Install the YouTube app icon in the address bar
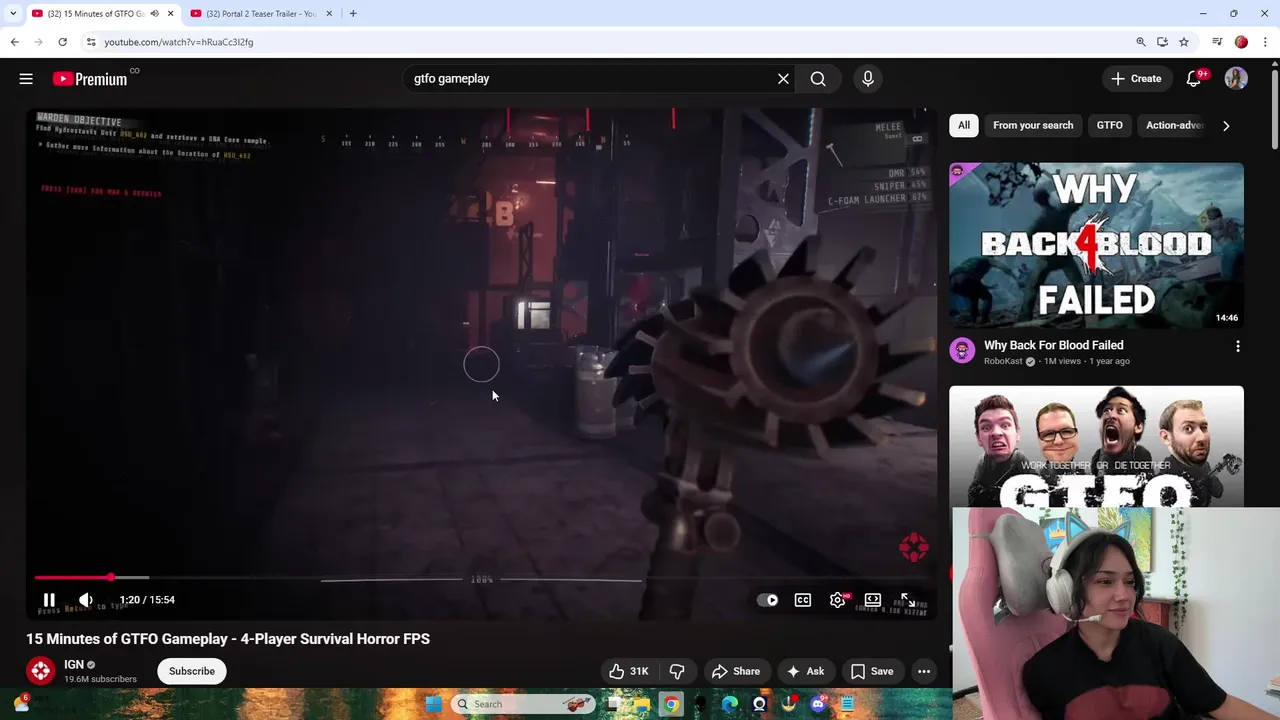1280x720 pixels. [x=1162, y=42]
